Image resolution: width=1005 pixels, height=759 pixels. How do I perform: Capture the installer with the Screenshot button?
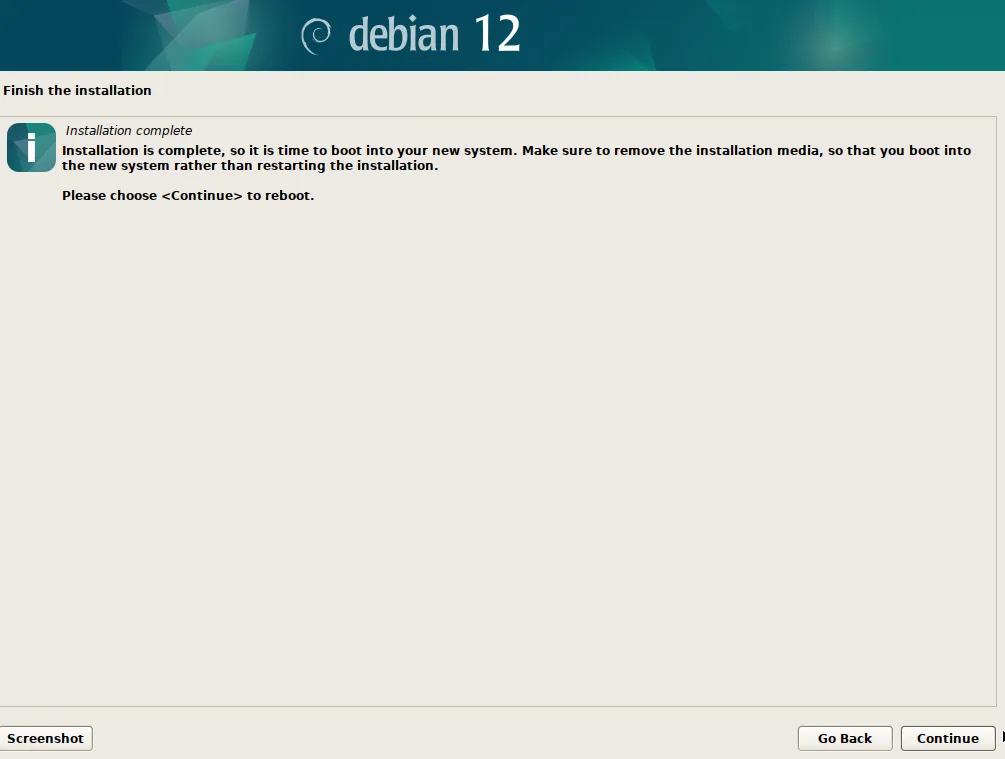click(x=46, y=738)
